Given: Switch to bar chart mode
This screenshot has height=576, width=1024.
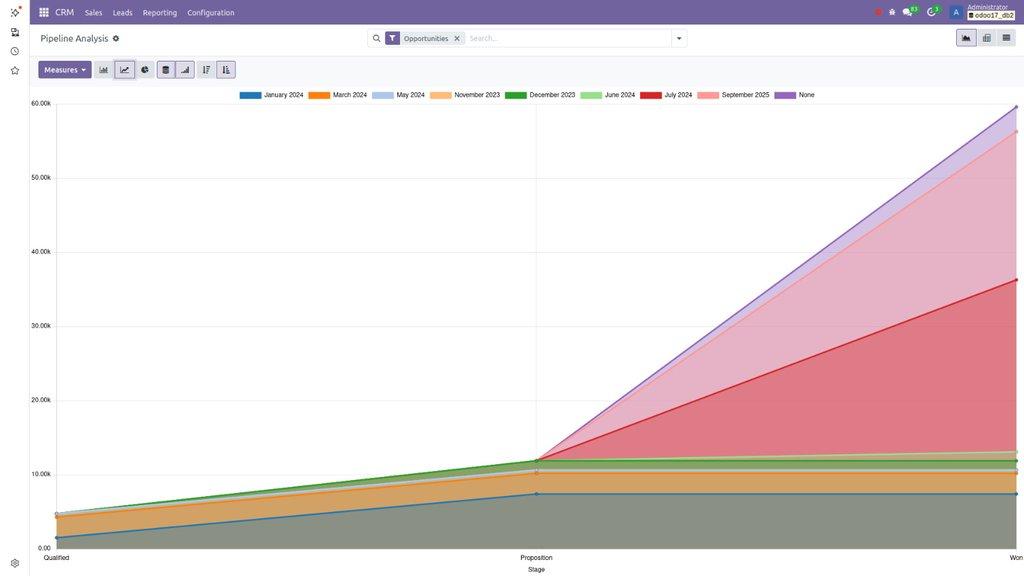Looking at the screenshot, I should [x=104, y=70].
